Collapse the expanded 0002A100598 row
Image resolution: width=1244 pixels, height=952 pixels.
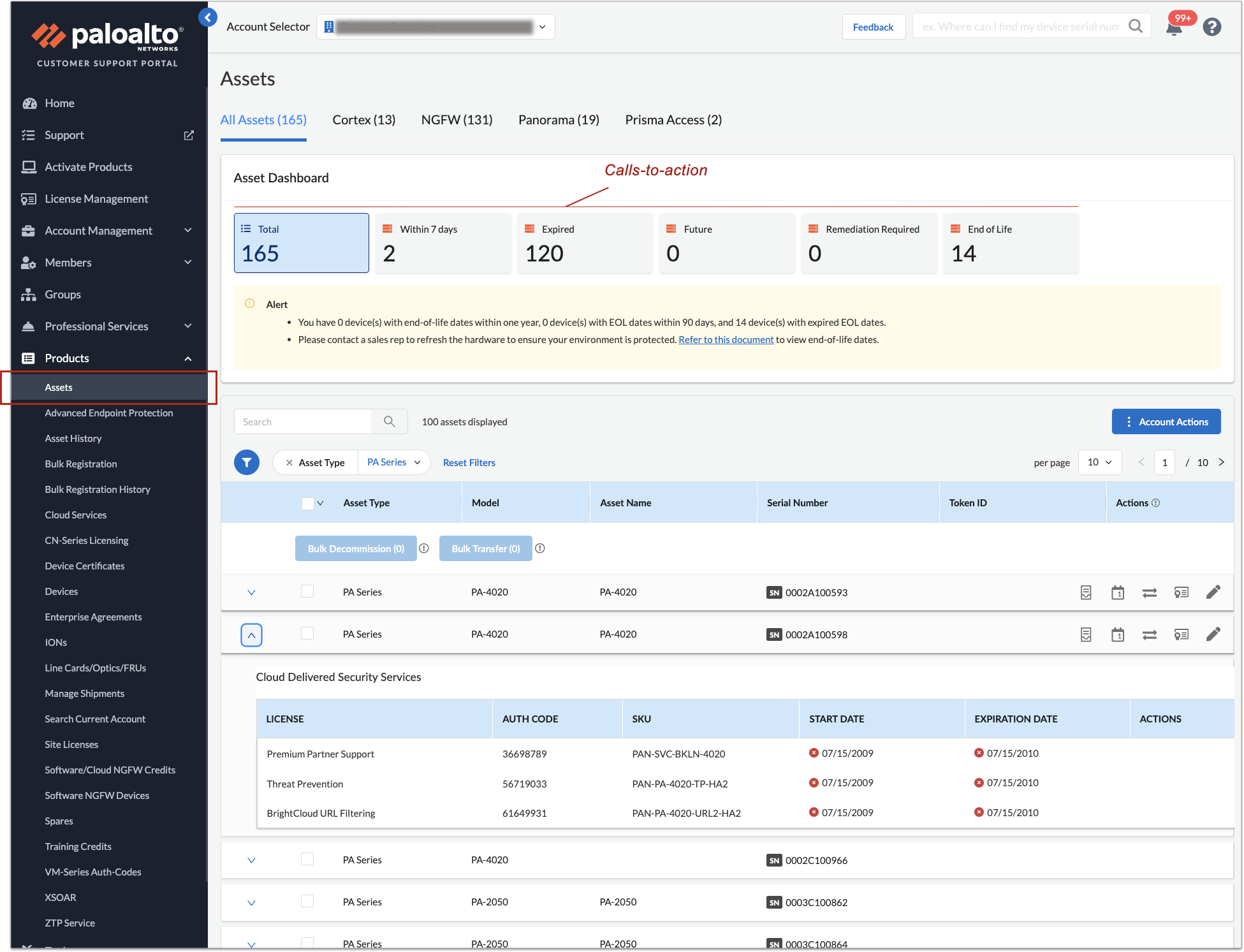251,634
